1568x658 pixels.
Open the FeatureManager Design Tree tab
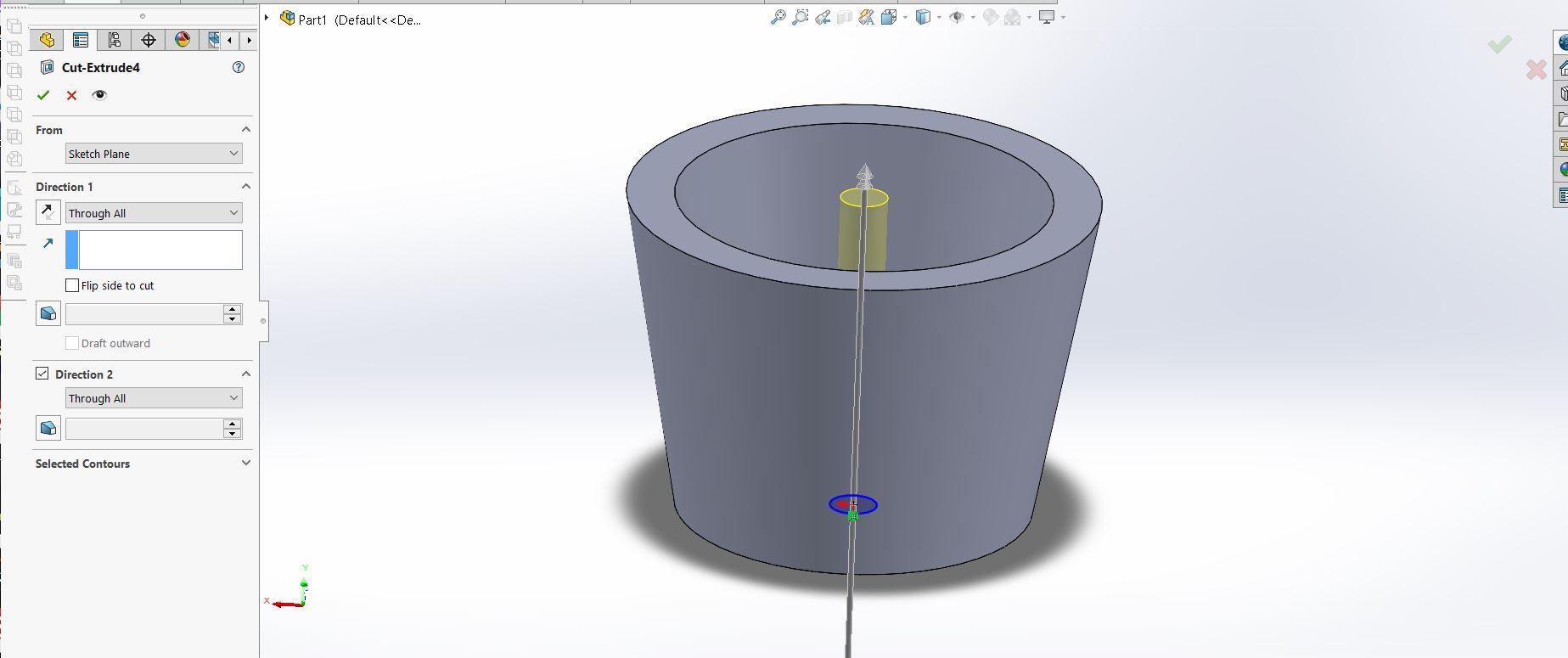pos(47,40)
